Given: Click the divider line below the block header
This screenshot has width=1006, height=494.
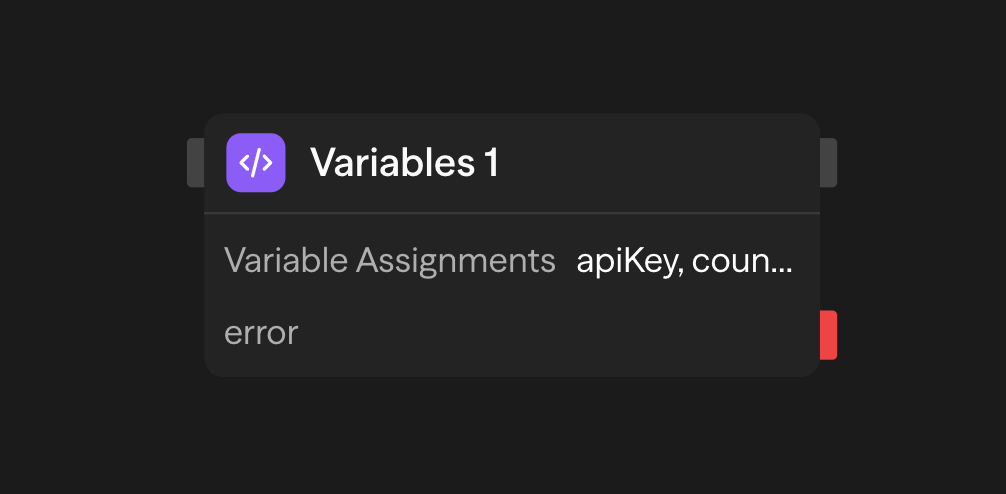Looking at the screenshot, I should [x=512, y=213].
